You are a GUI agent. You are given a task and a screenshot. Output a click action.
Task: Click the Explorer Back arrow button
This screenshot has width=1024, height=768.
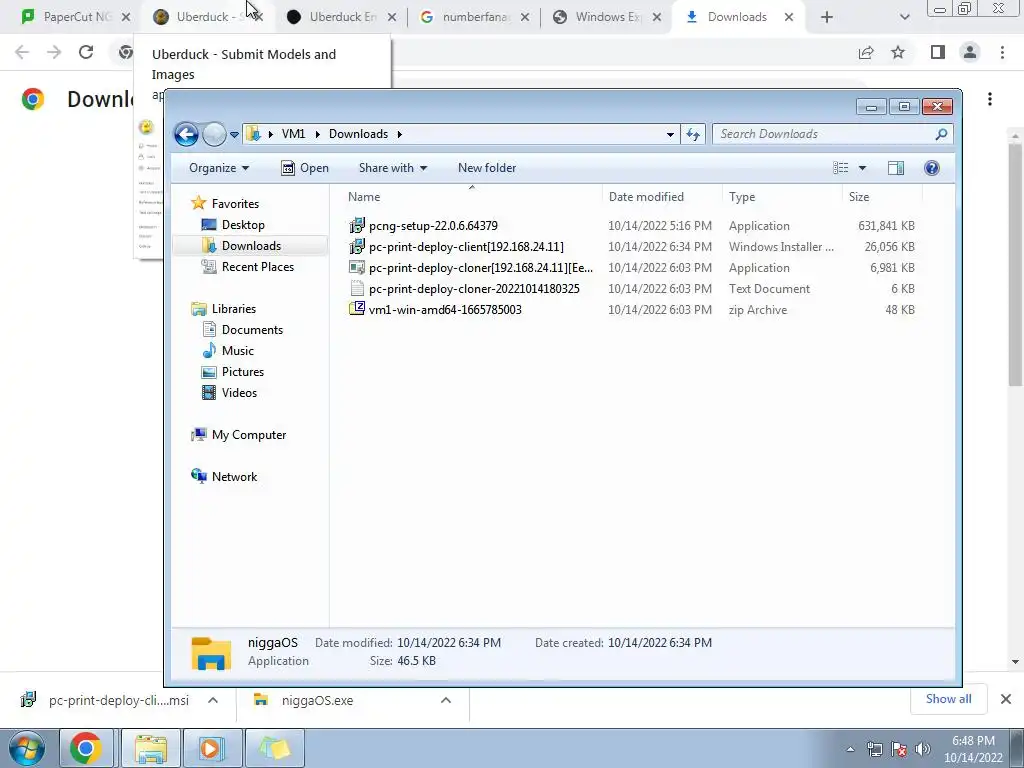pos(186,135)
